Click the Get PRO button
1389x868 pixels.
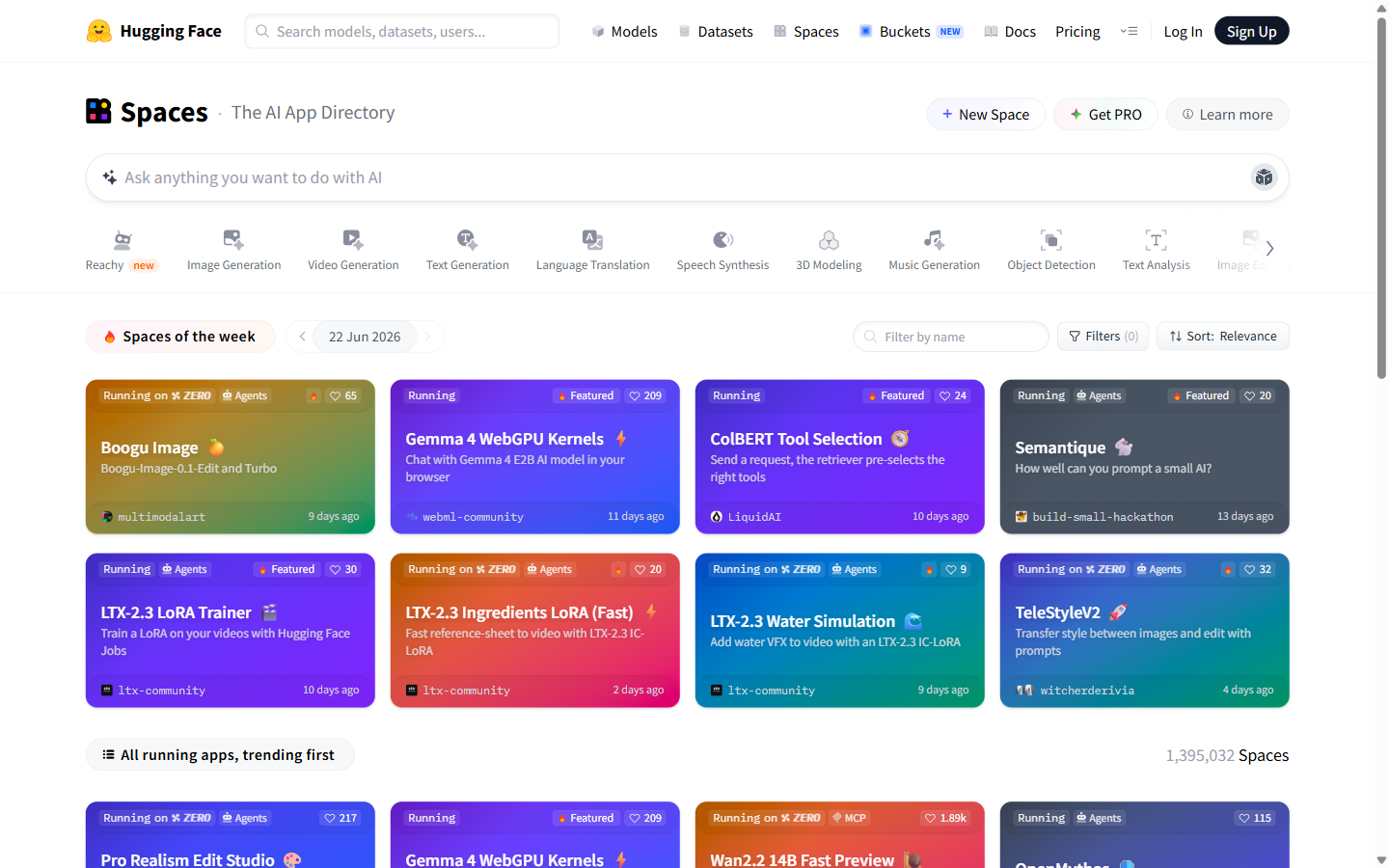(x=1105, y=114)
